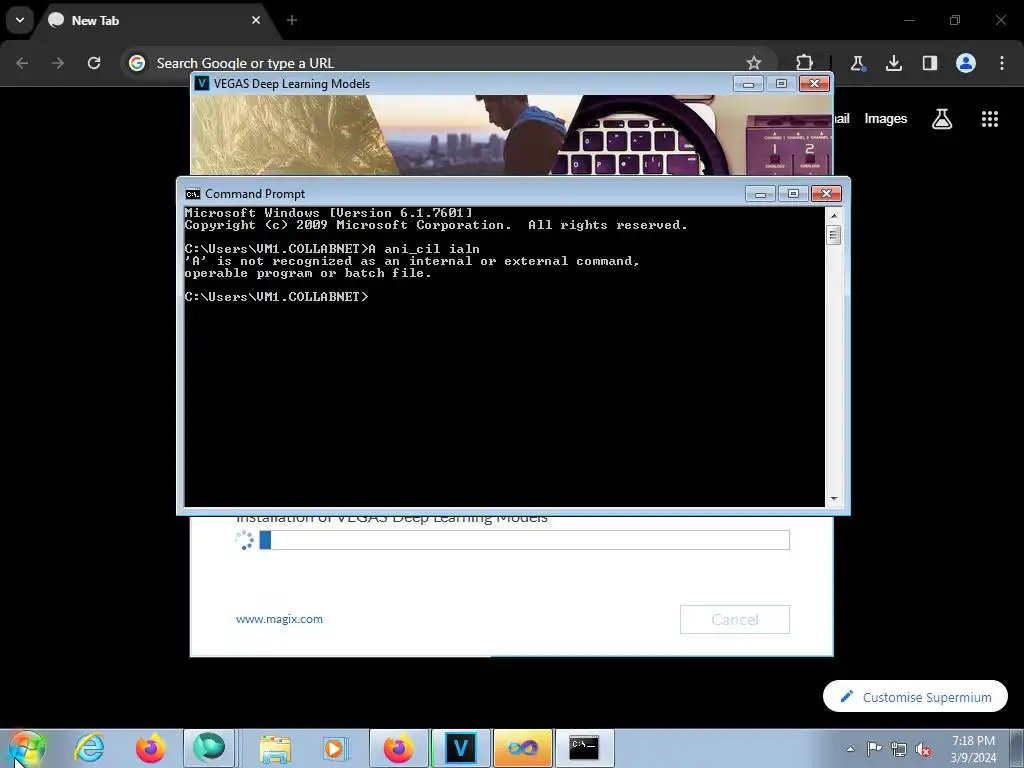
Task: Open Action Center flag tray icon
Action: coord(874,749)
